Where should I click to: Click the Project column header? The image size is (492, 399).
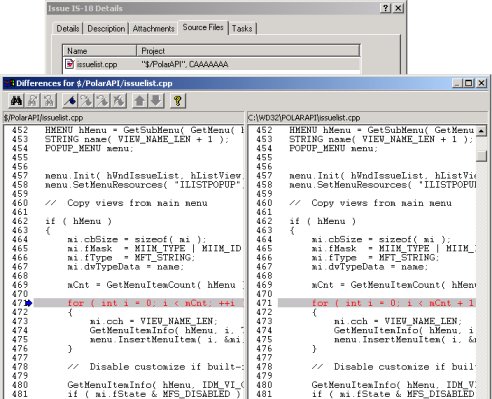[248, 51]
